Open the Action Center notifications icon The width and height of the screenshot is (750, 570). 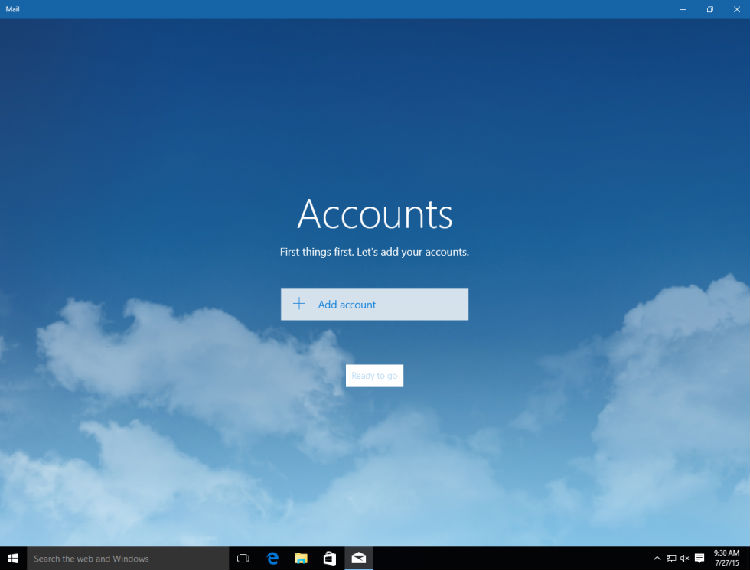click(700, 558)
